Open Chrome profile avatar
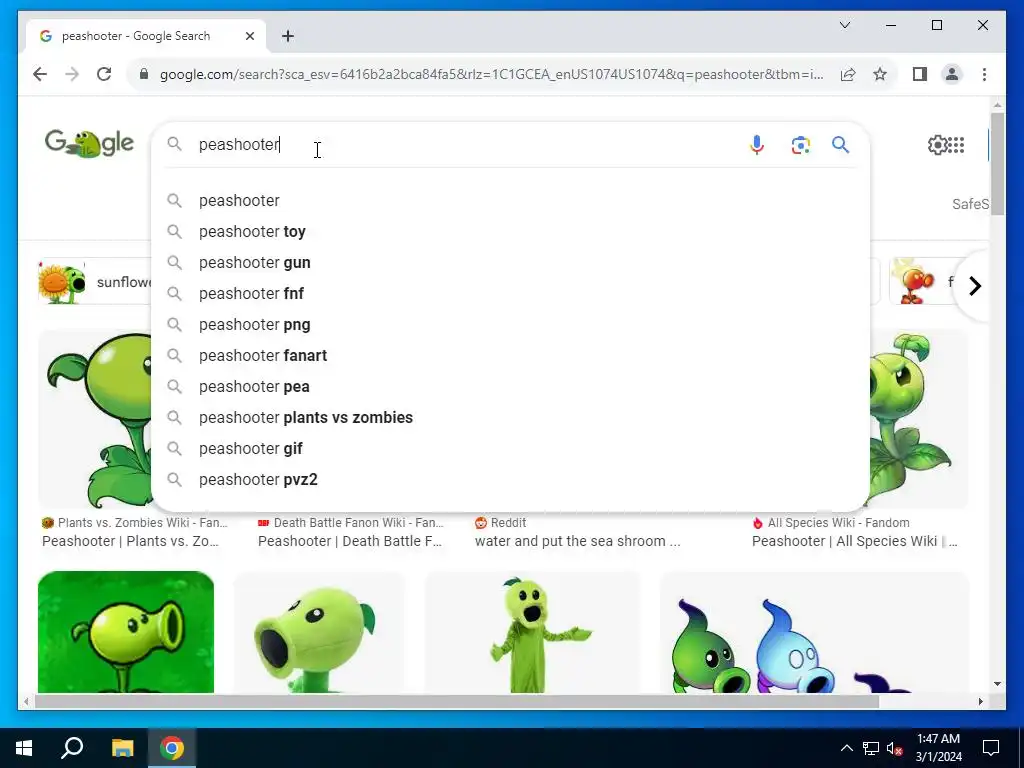This screenshot has width=1024, height=768. (x=952, y=74)
